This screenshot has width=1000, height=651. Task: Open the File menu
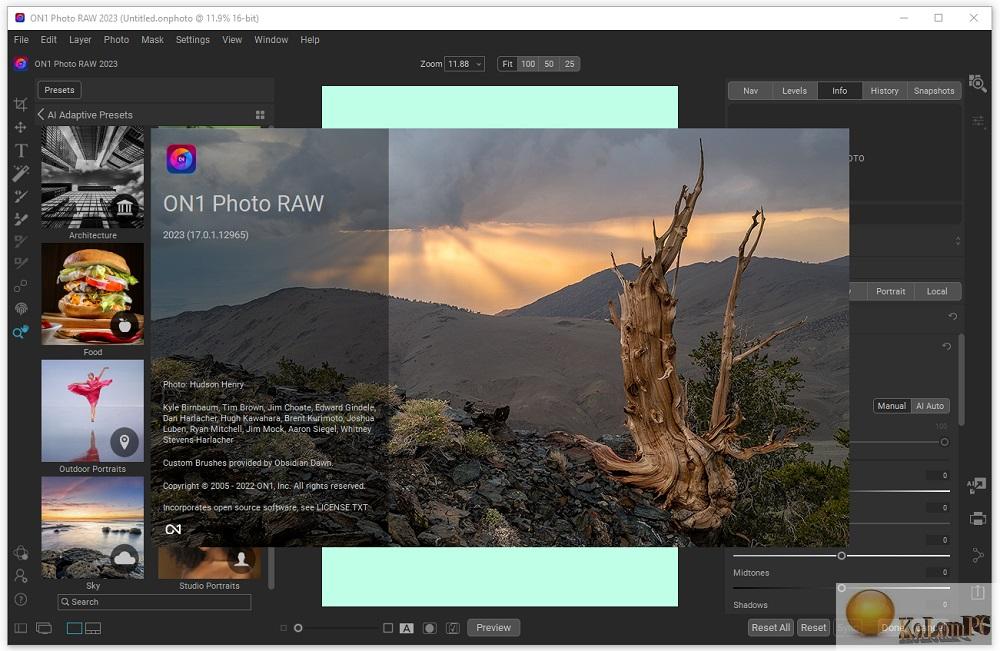pyautogui.click(x=21, y=40)
